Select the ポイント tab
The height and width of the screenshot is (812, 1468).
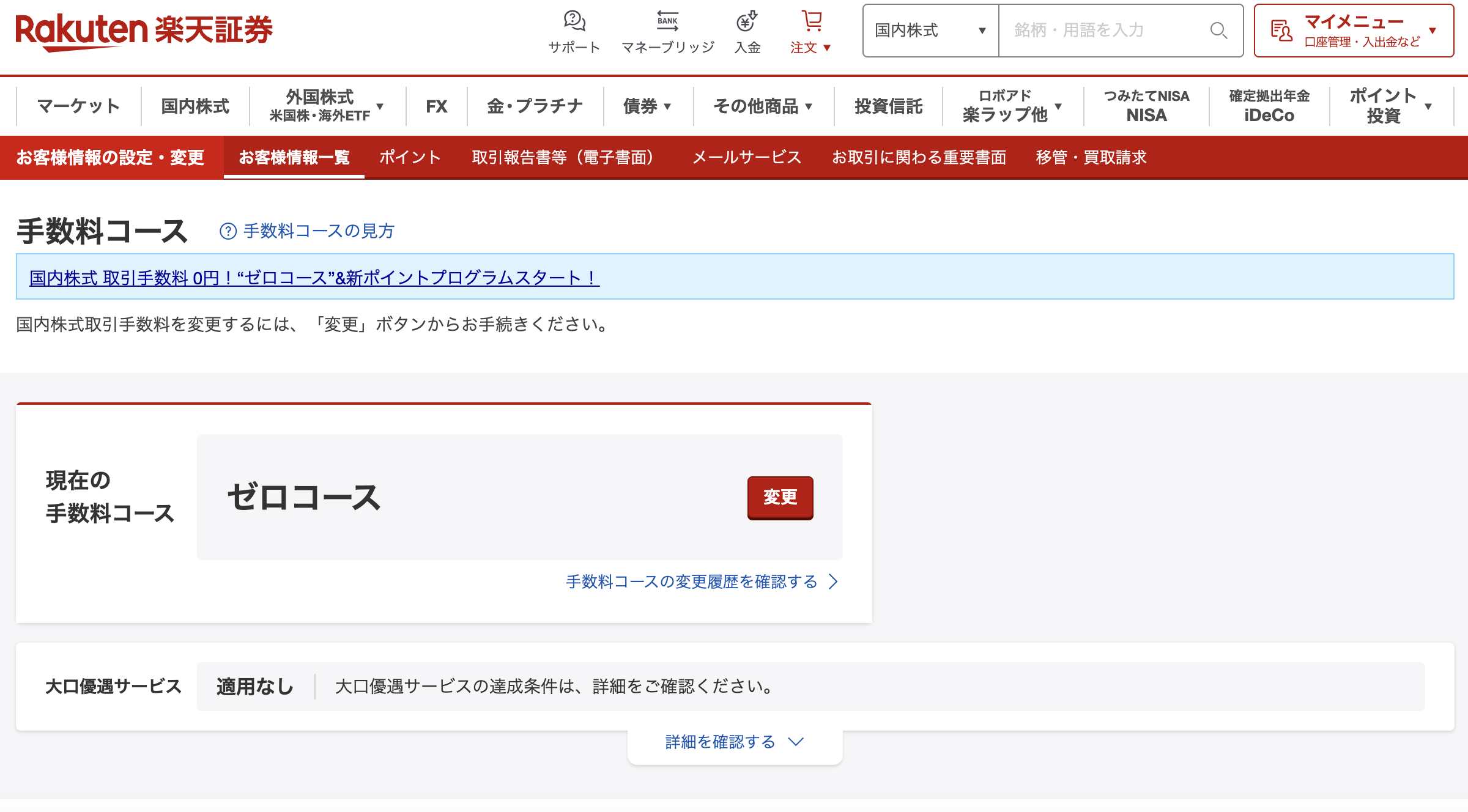click(x=410, y=157)
